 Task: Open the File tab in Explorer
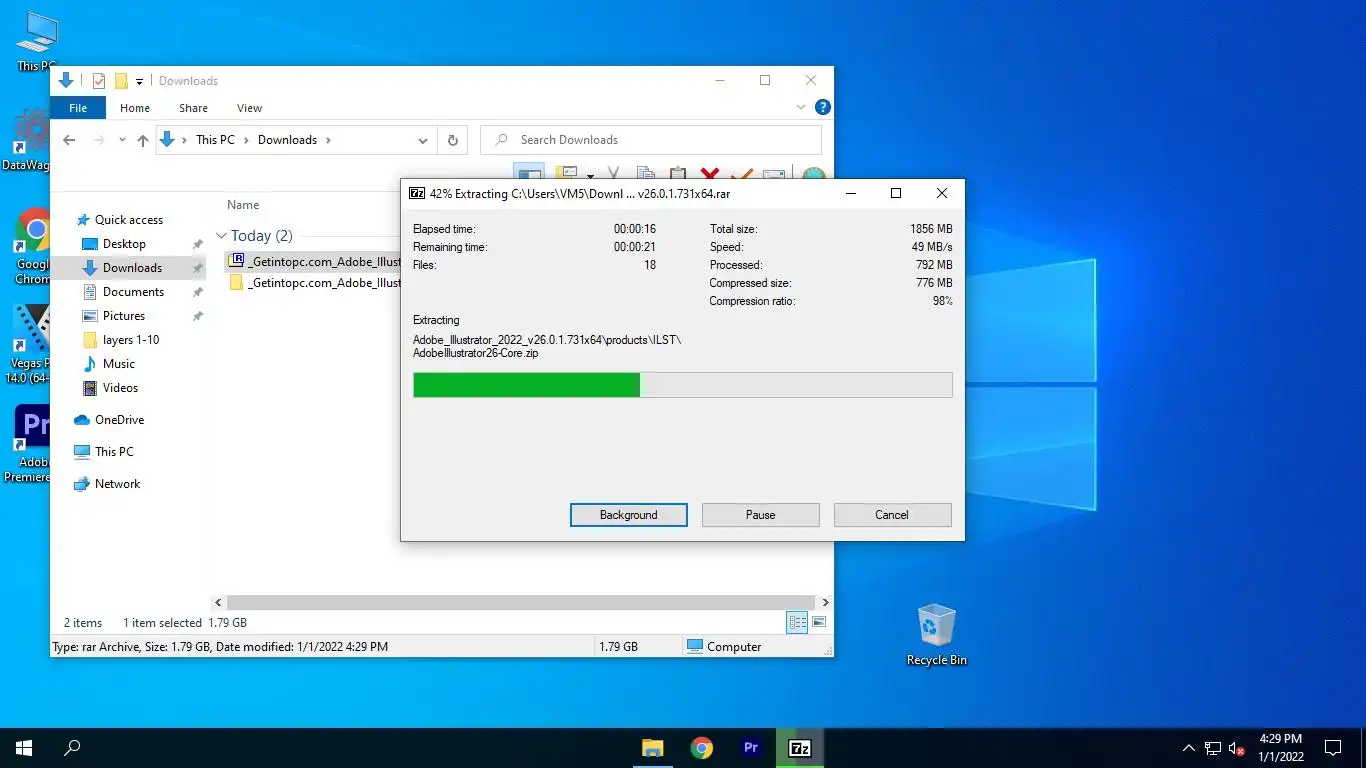pos(78,108)
